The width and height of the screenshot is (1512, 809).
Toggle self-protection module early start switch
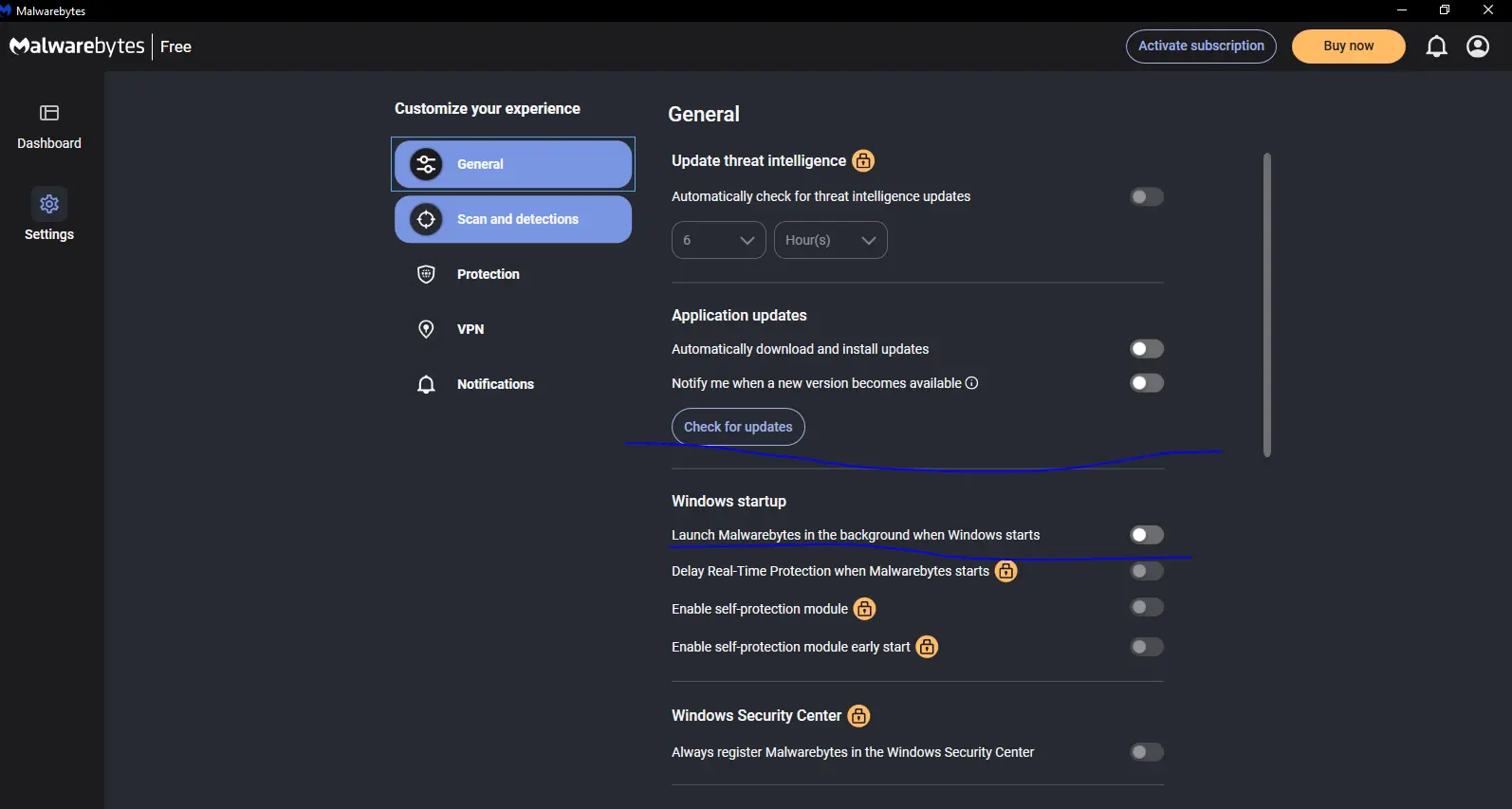tap(1146, 647)
